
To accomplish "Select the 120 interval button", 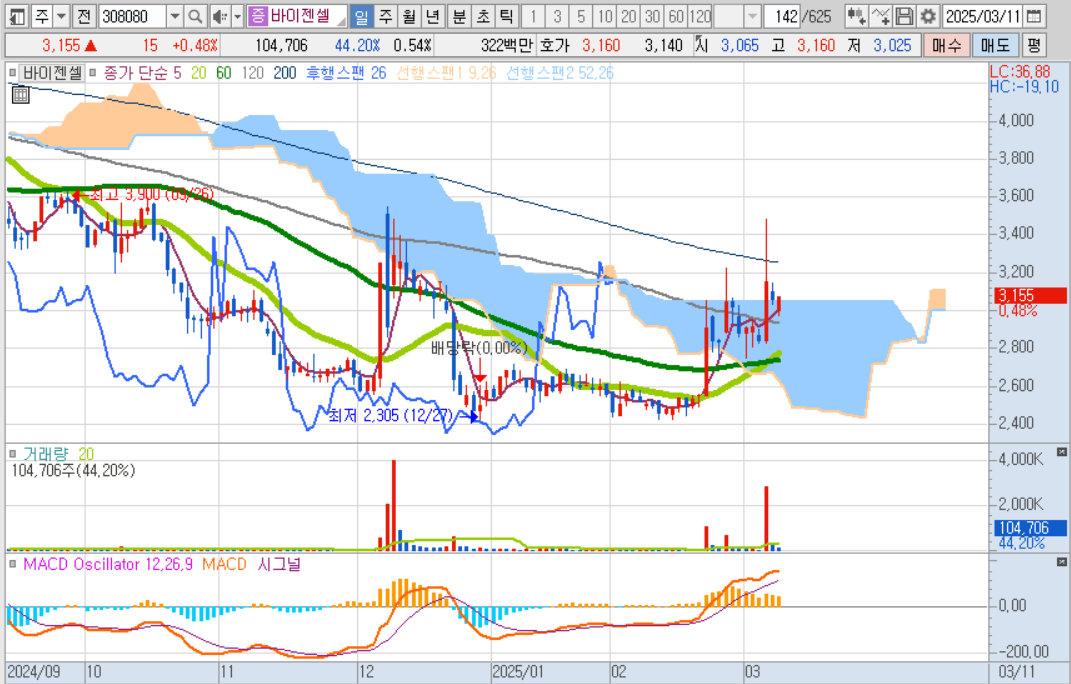I will [700, 16].
